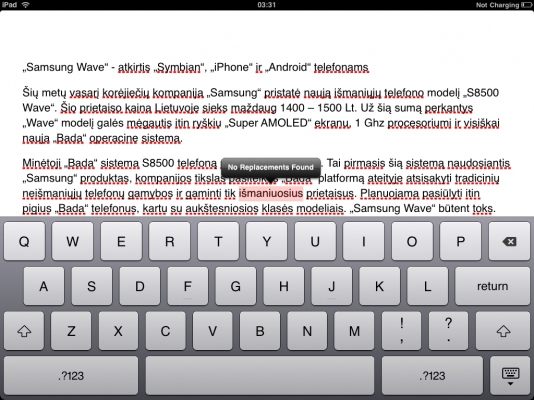The image size is (534, 400).
Task: Tap the A key
Action: click(44, 286)
